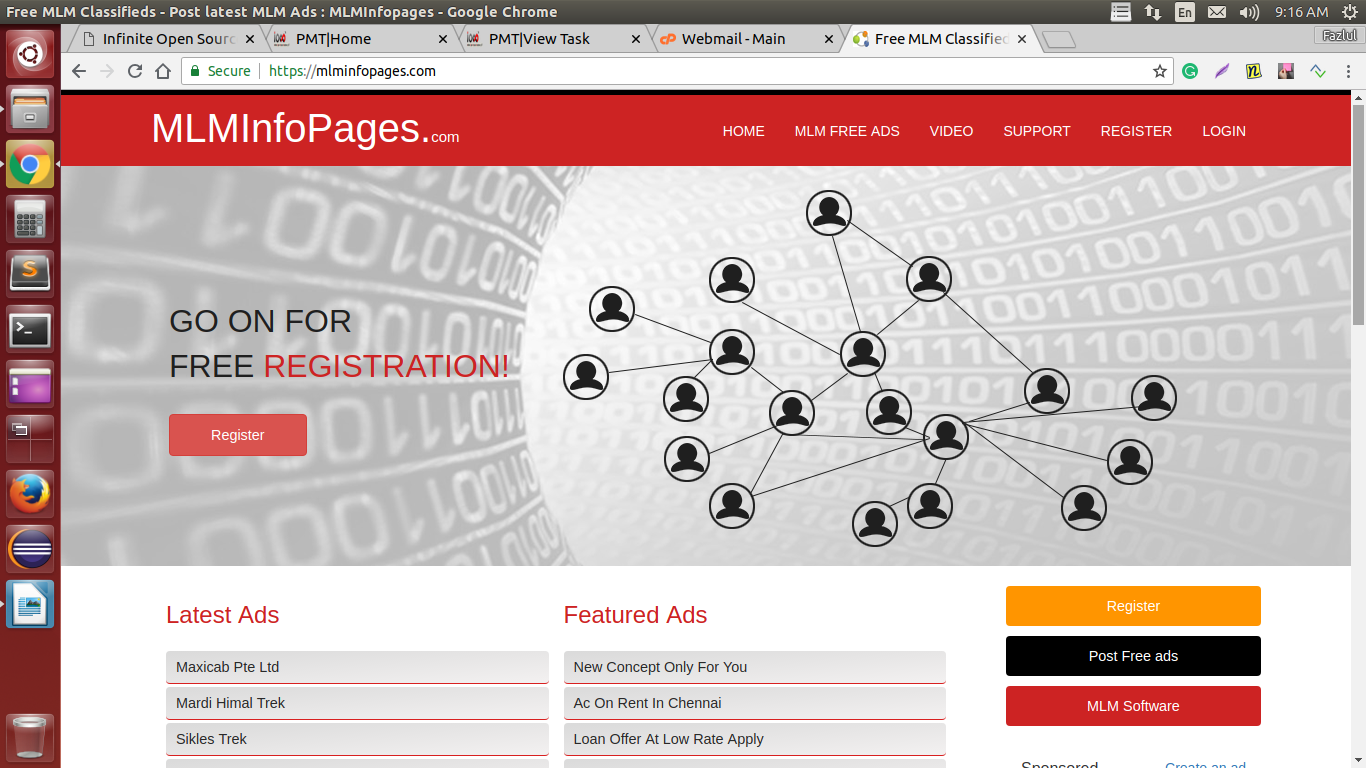Image resolution: width=1366 pixels, height=768 pixels.
Task: Open the Grammarly extension
Action: 1190,71
